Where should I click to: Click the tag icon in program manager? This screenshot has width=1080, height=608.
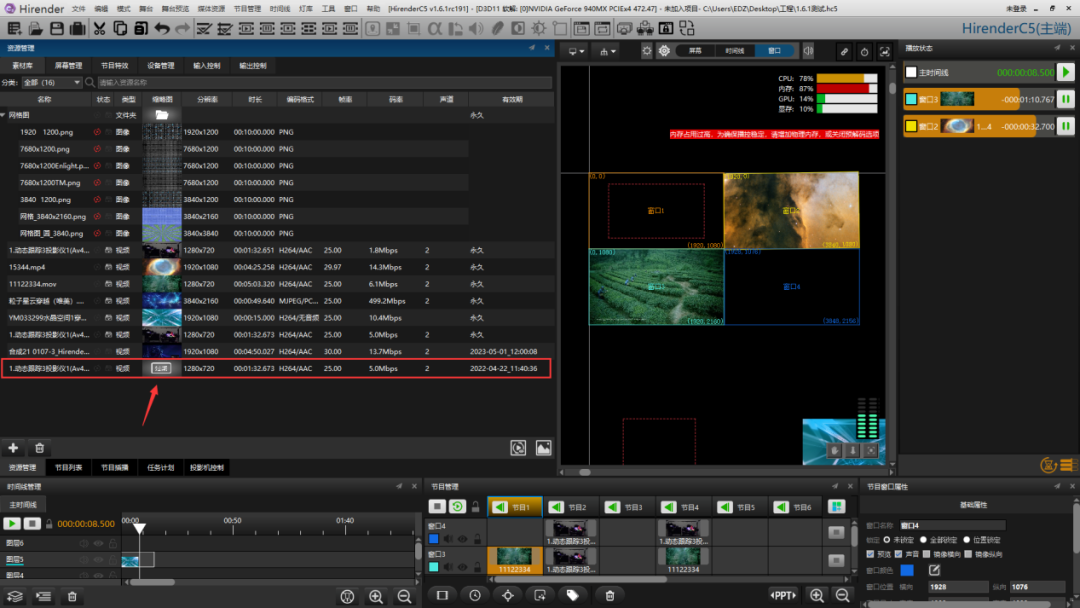pos(572,596)
